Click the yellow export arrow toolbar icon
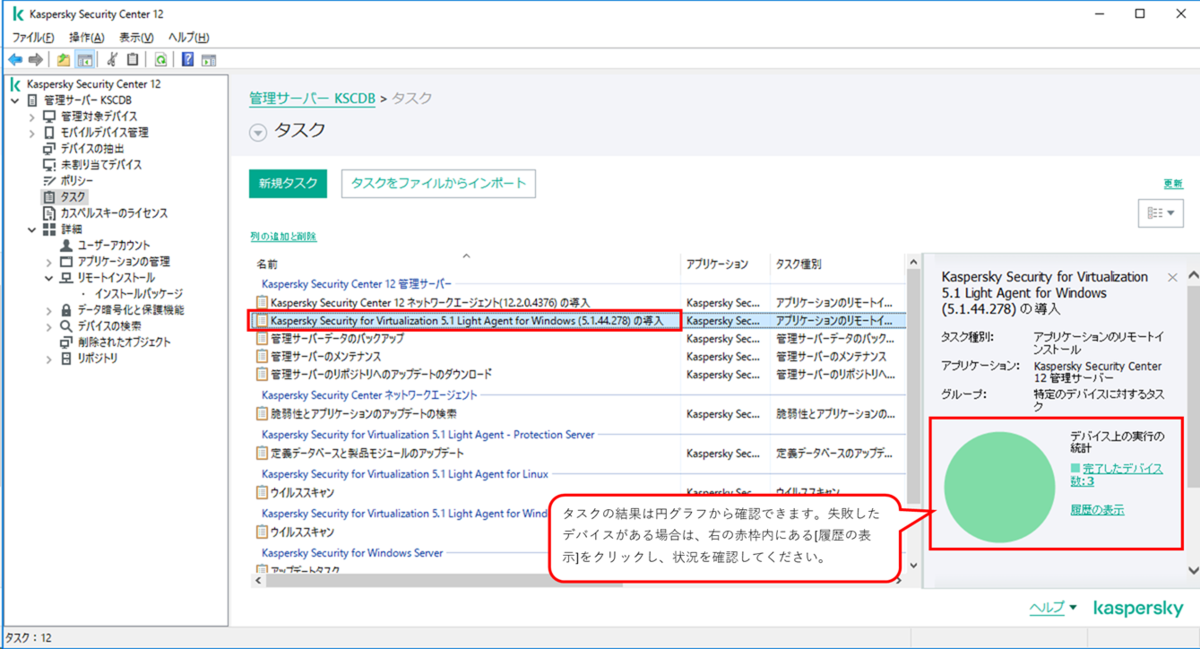This screenshot has width=1200, height=649. [x=61, y=58]
